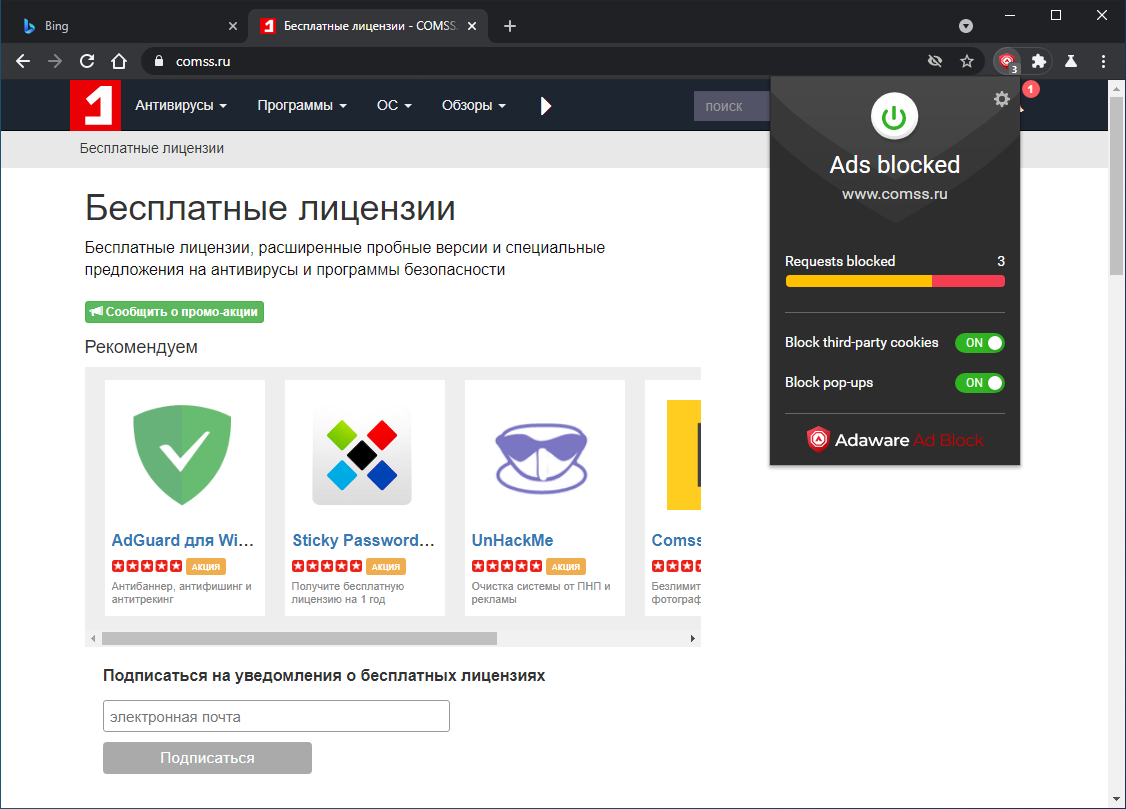Close the Бесплатные лицензии tab

click(x=472, y=26)
